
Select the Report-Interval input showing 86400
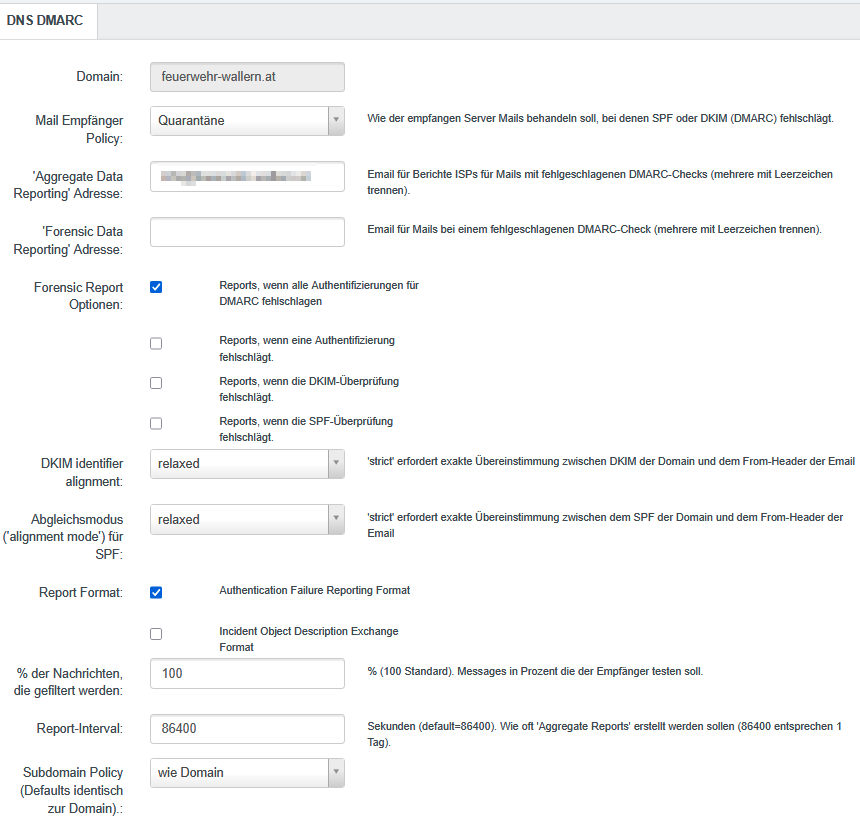[x=247, y=729]
